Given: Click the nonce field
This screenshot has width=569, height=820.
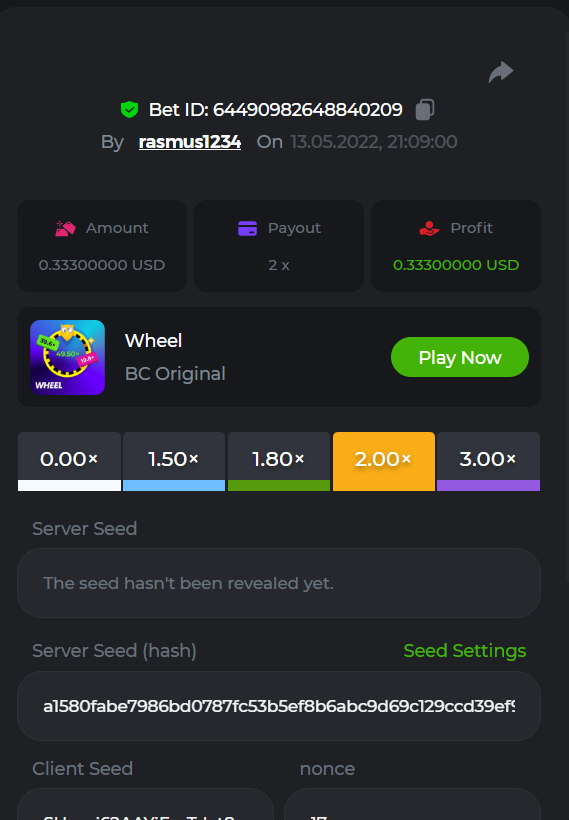Looking at the screenshot, I should click(x=413, y=804).
